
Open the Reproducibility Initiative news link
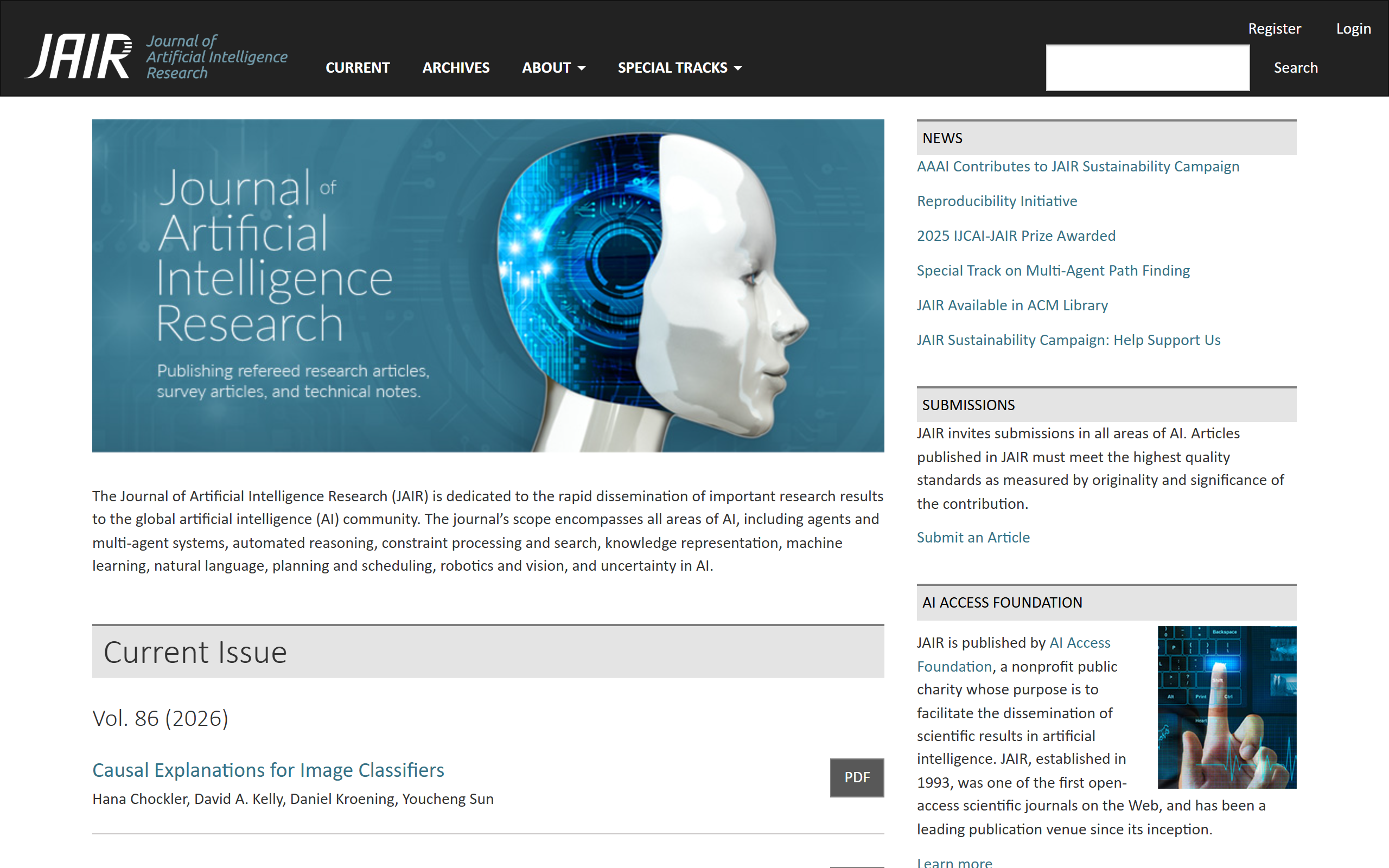(997, 201)
